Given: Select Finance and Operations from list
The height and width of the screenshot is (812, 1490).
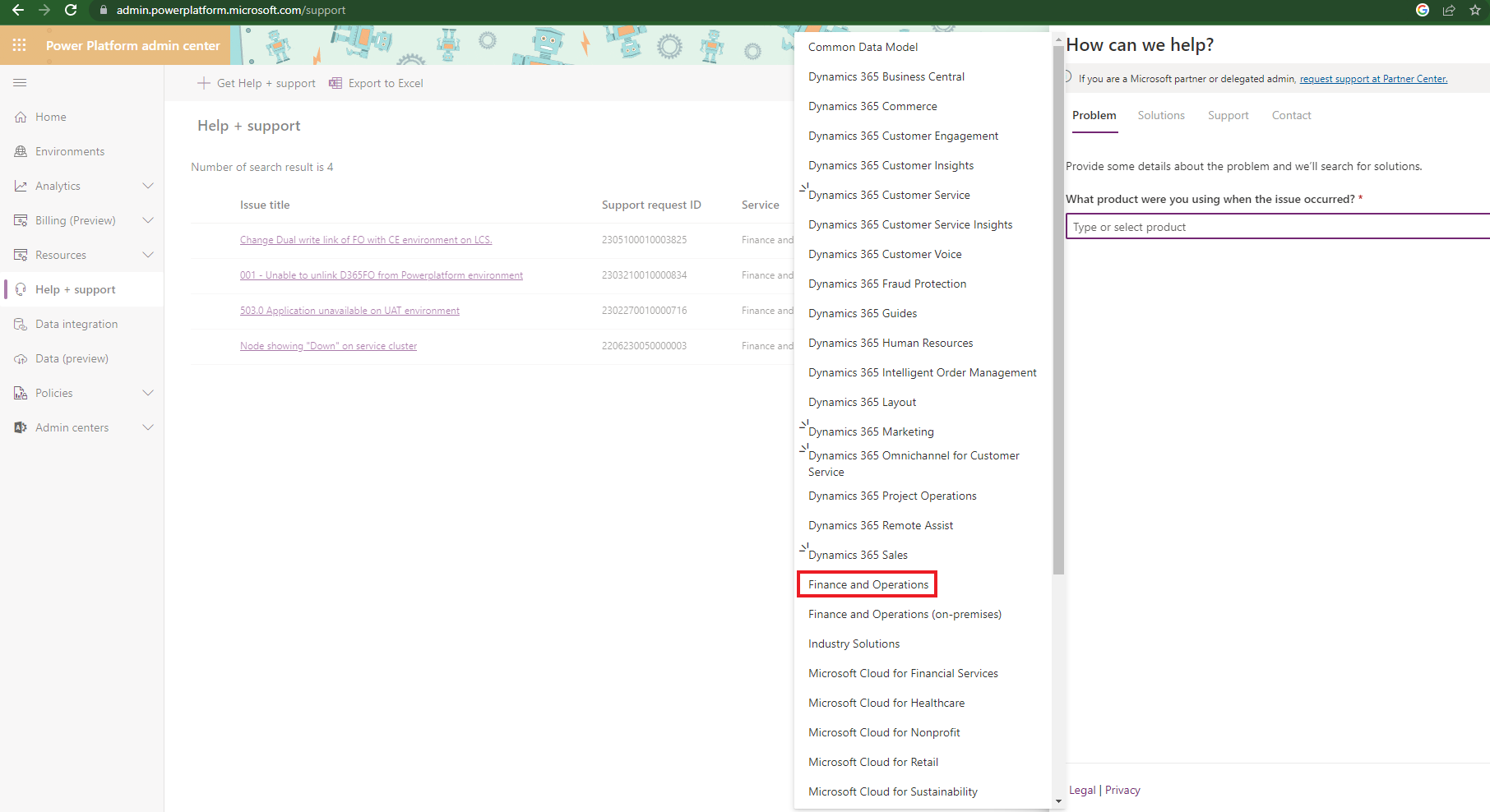Looking at the screenshot, I should click(868, 584).
